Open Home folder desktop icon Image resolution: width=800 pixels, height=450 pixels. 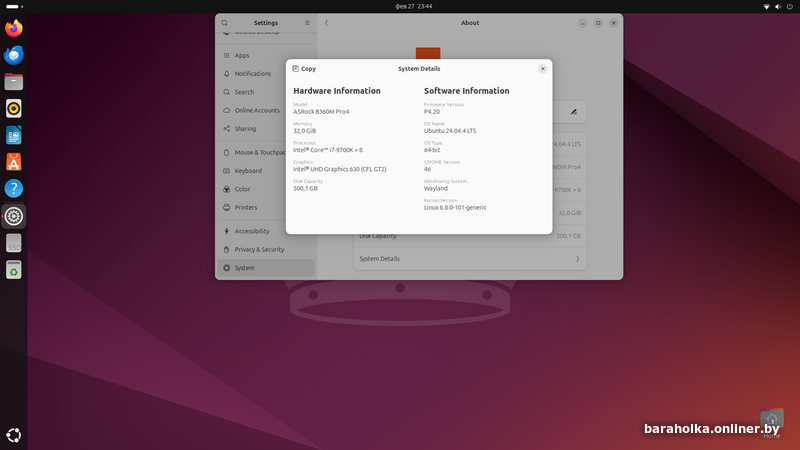click(x=772, y=423)
